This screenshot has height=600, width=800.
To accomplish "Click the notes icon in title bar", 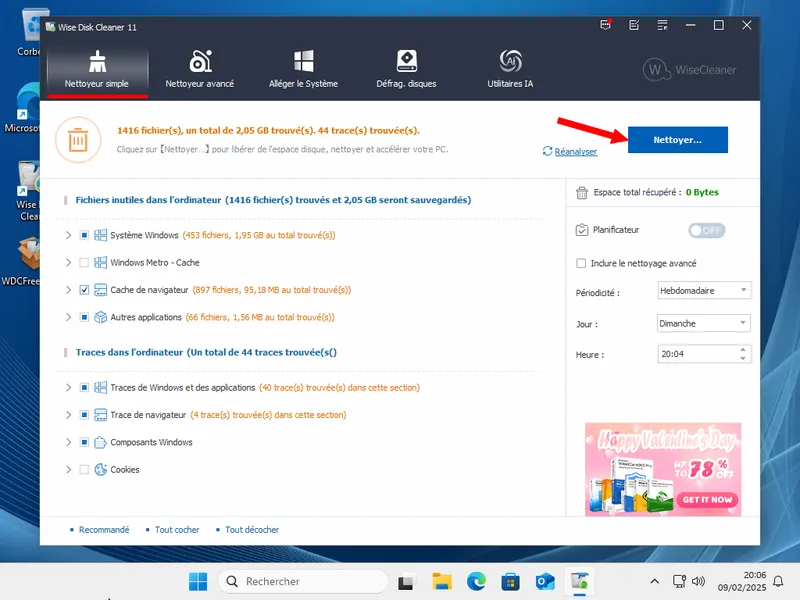I will click(x=634, y=25).
